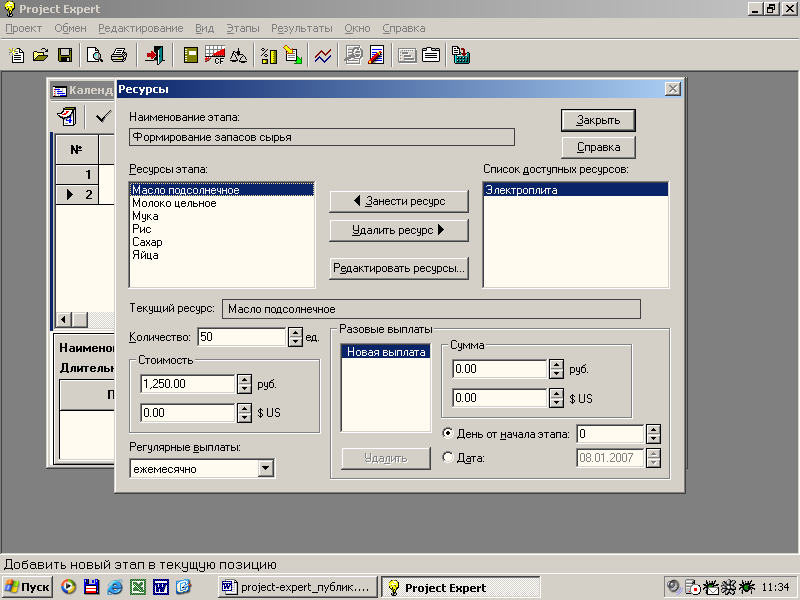Click the Сумма руб. input field

coord(499,369)
